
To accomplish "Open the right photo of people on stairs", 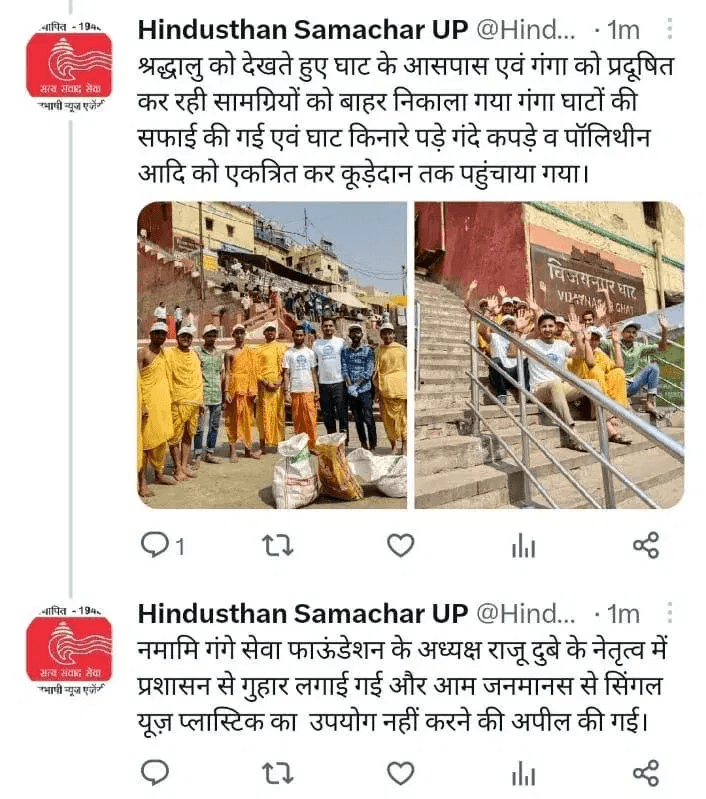I will (x=549, y=355).
